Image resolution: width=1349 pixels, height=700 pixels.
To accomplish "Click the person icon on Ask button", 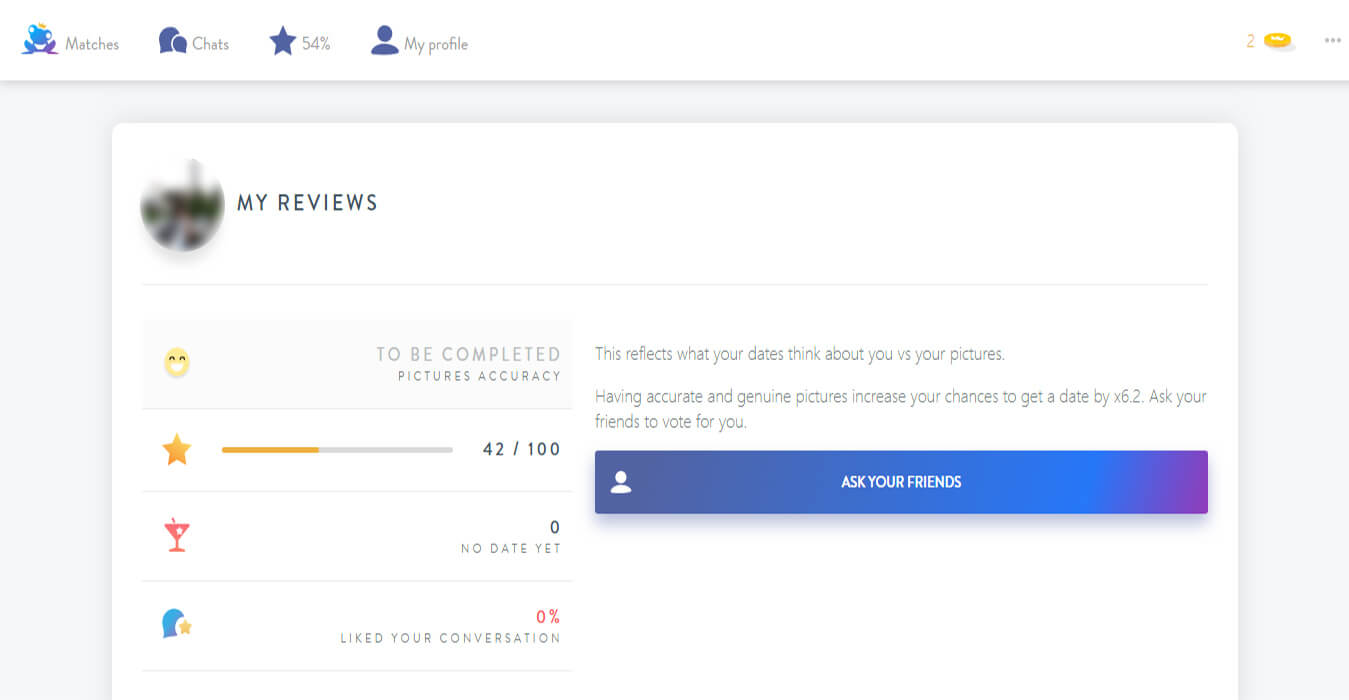I will [x=621, y=482].
